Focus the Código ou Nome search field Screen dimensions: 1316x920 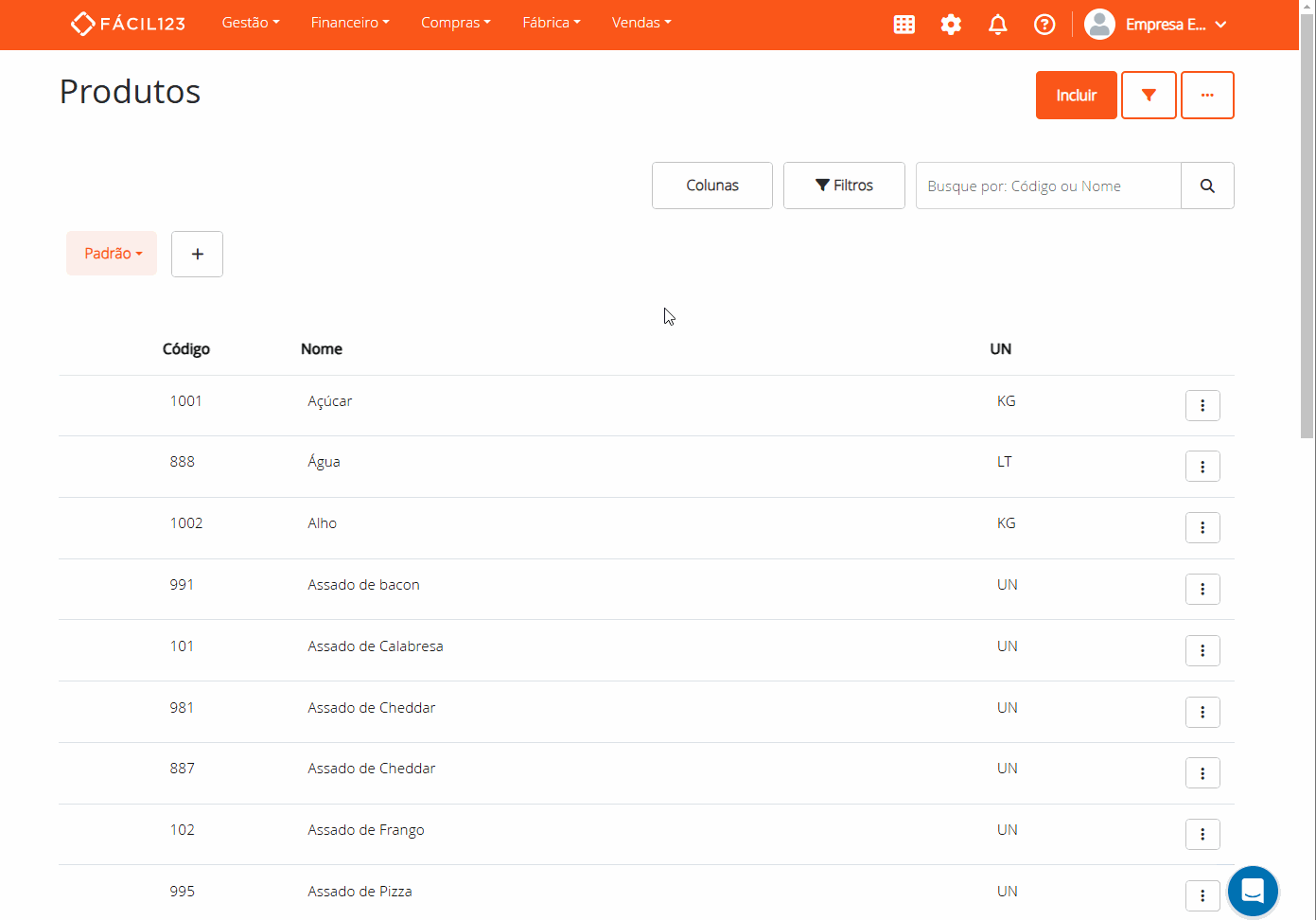pos(1047,186)
